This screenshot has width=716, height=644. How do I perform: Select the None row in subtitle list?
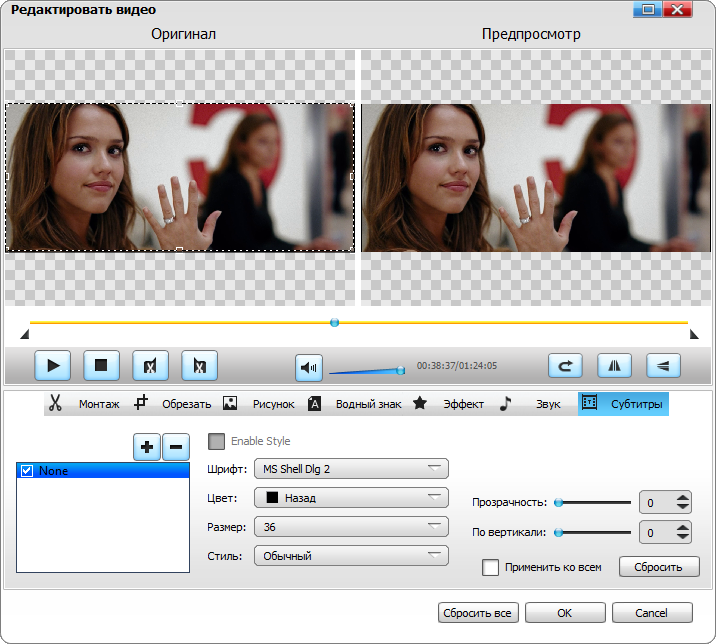(x=103, y=471)
